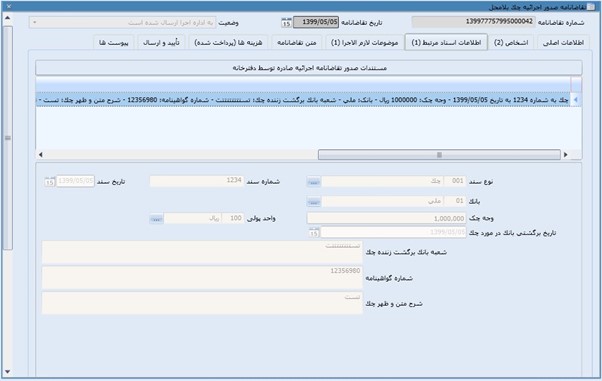The height and width of the screenshot is (381, 602).
Task: Click the واحد پولی name field showing ریال
Action: (x=192, y=218)
